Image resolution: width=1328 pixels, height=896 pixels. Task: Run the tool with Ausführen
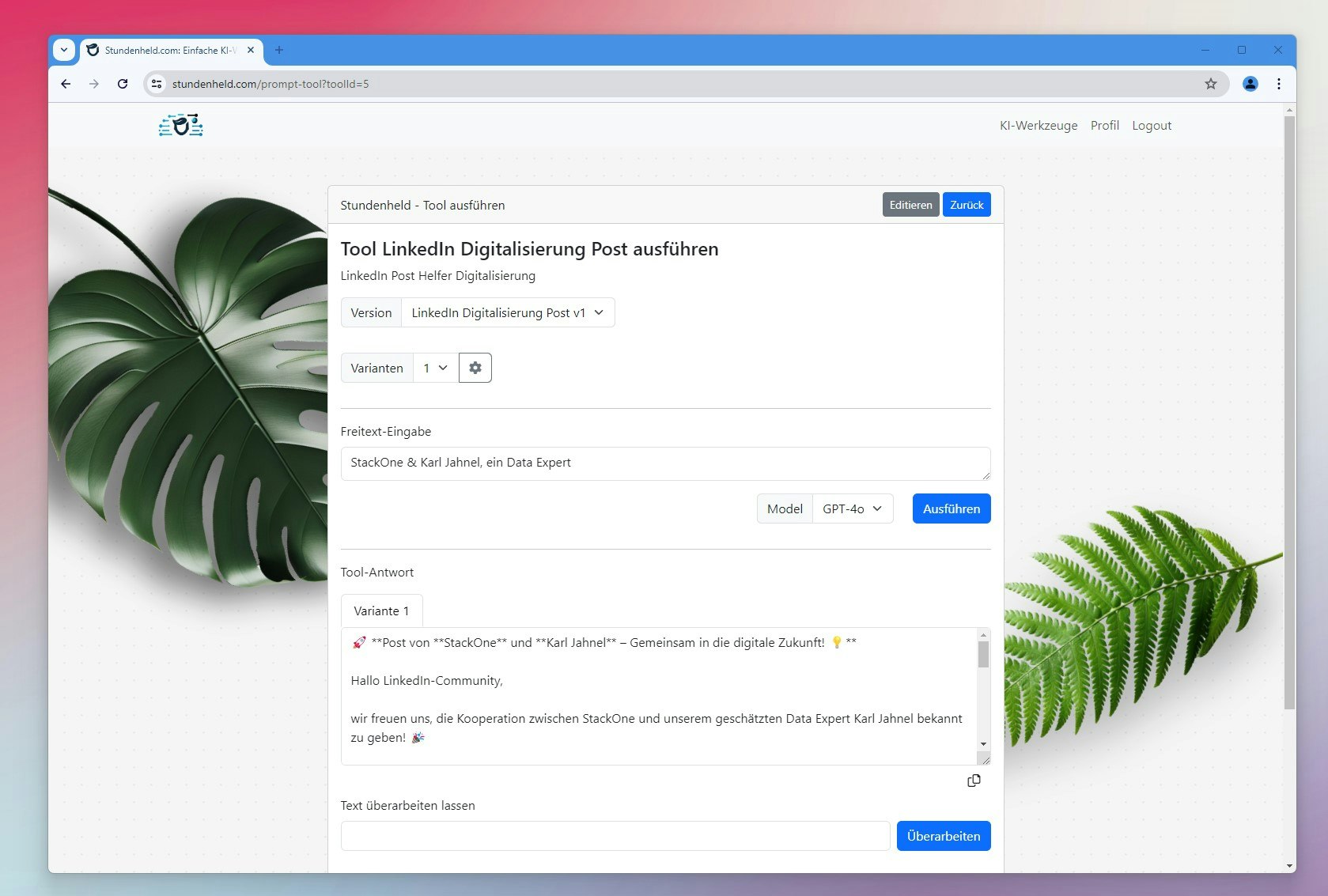coord(952,508)
